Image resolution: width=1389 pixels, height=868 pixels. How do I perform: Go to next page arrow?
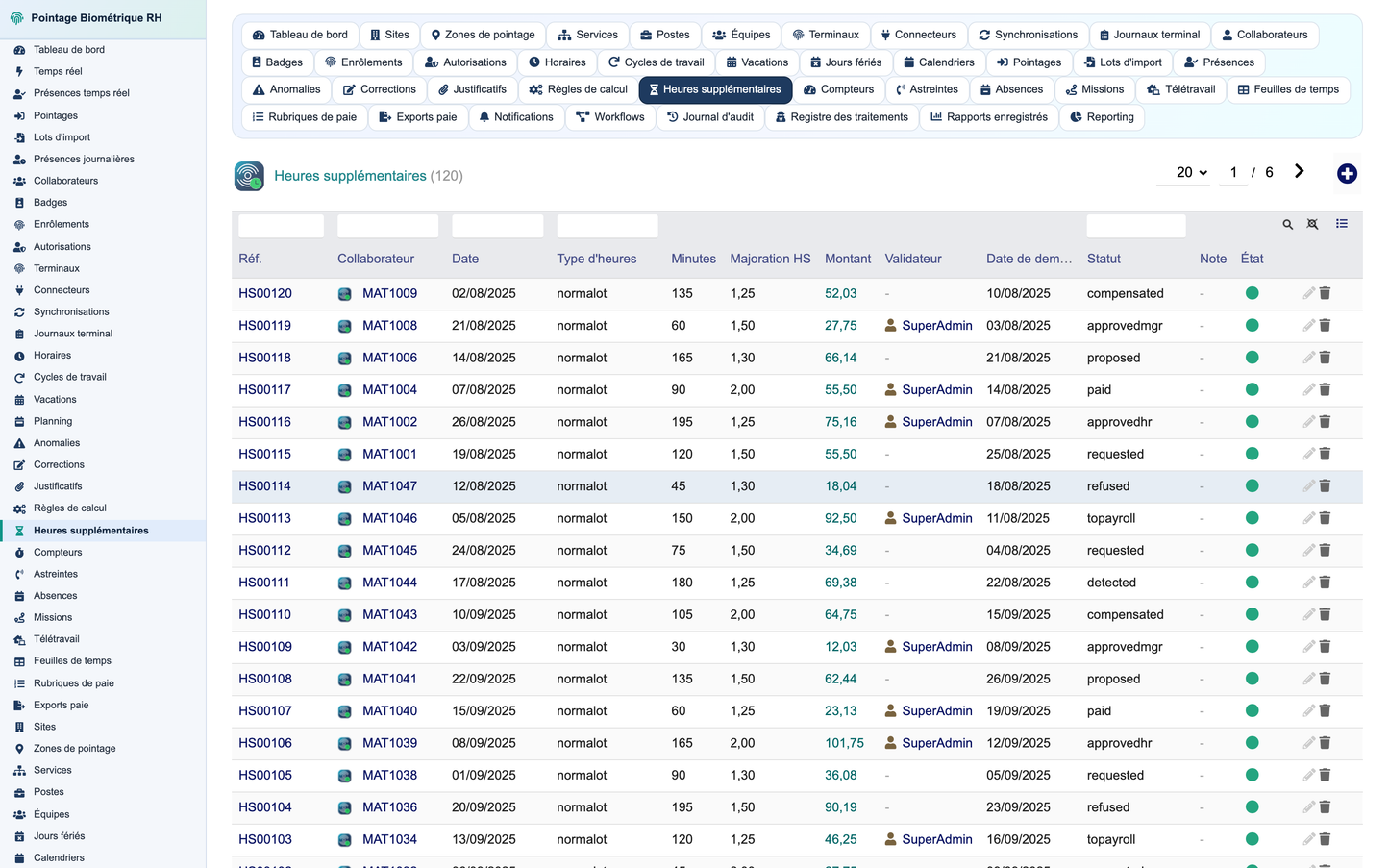coord(1299,171)
